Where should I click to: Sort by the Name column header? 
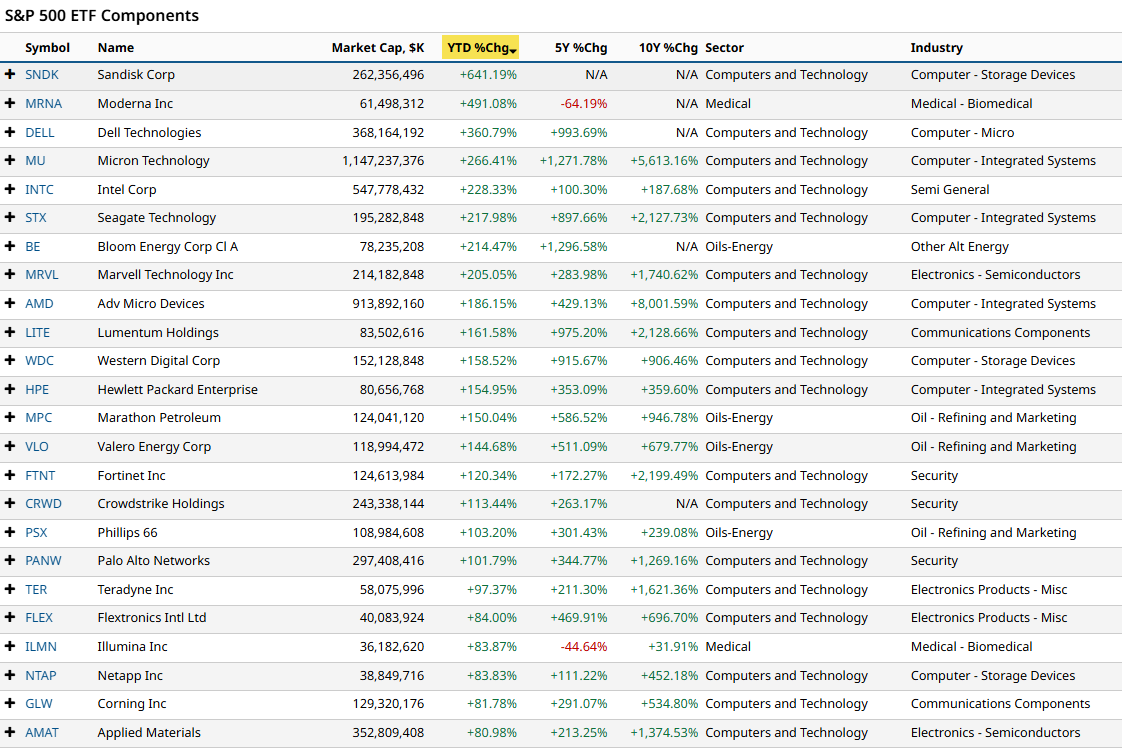pos(116,47)
